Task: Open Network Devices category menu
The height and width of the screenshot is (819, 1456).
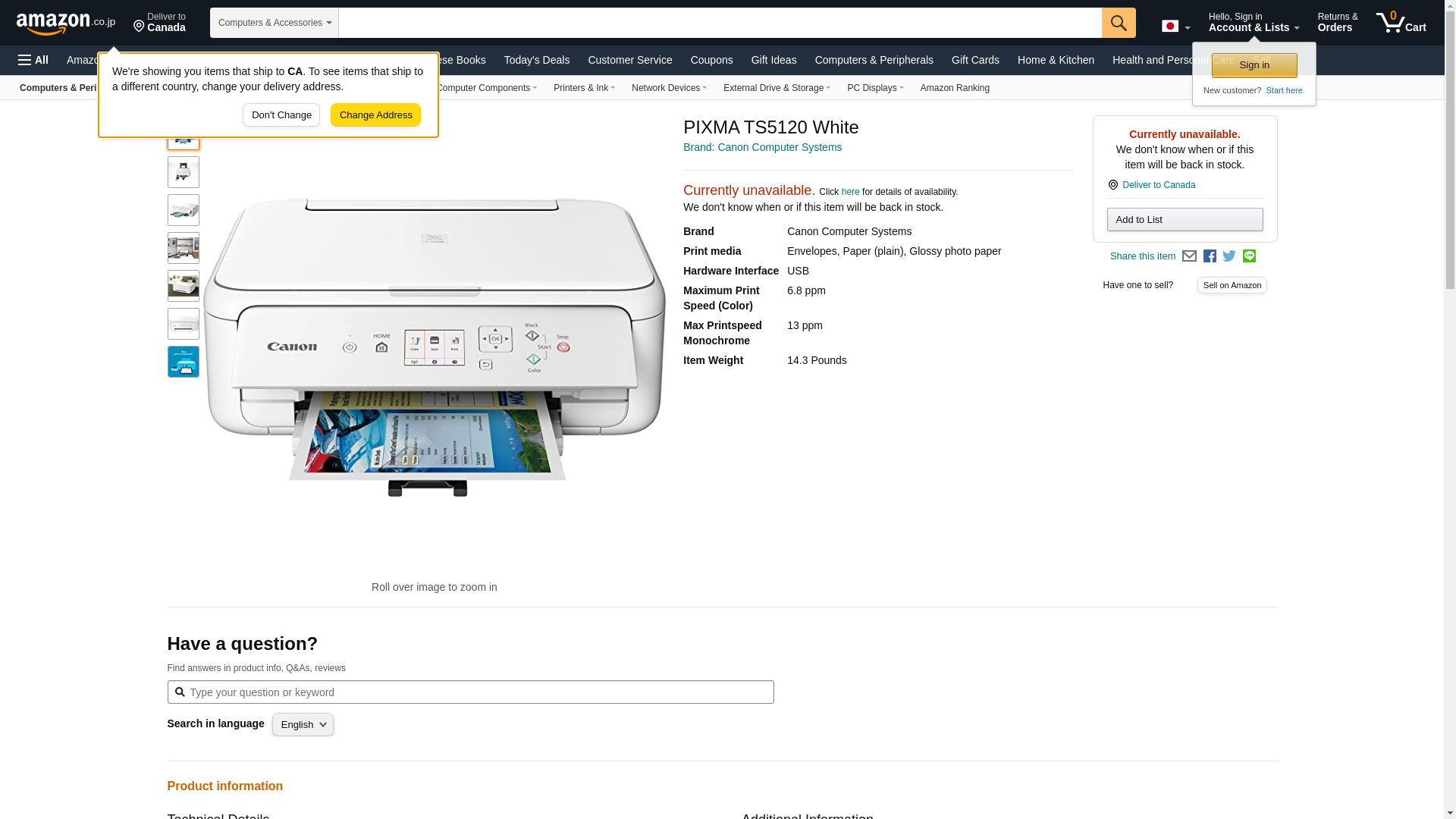Action: pos(669,88)
